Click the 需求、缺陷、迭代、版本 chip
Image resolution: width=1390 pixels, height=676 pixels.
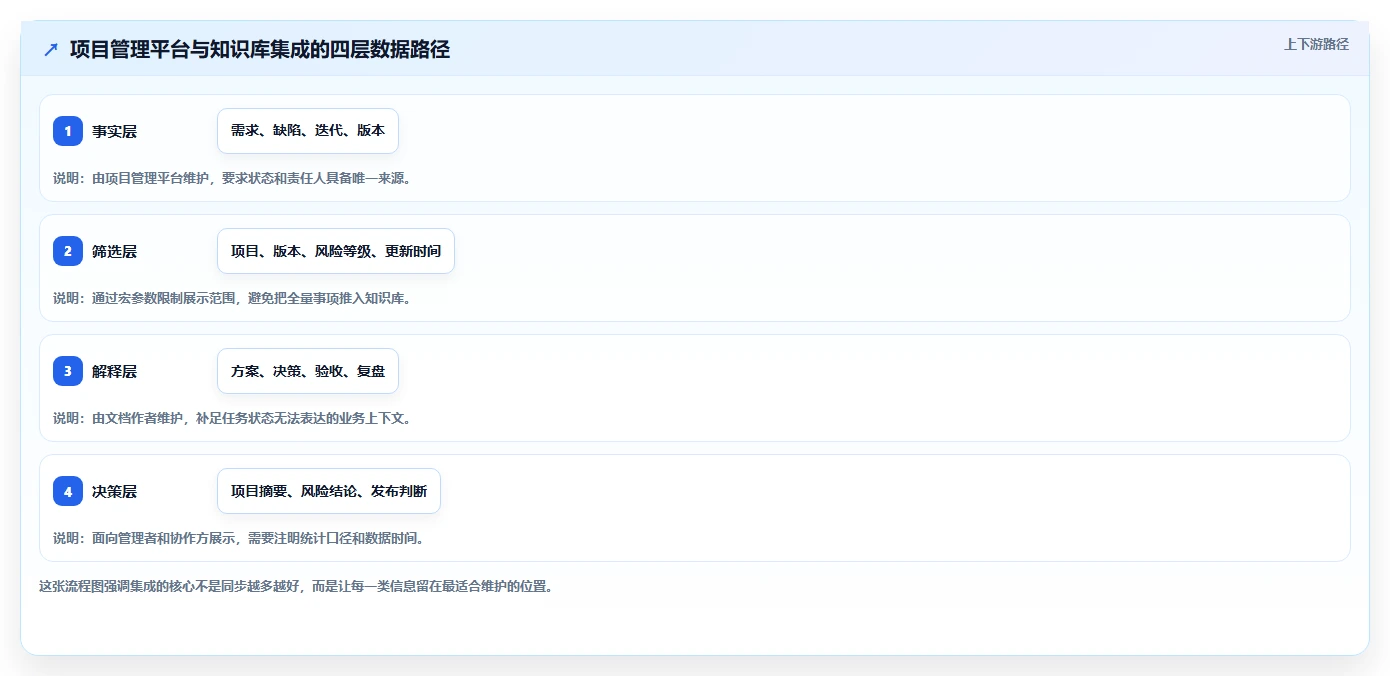pos(308,131)
